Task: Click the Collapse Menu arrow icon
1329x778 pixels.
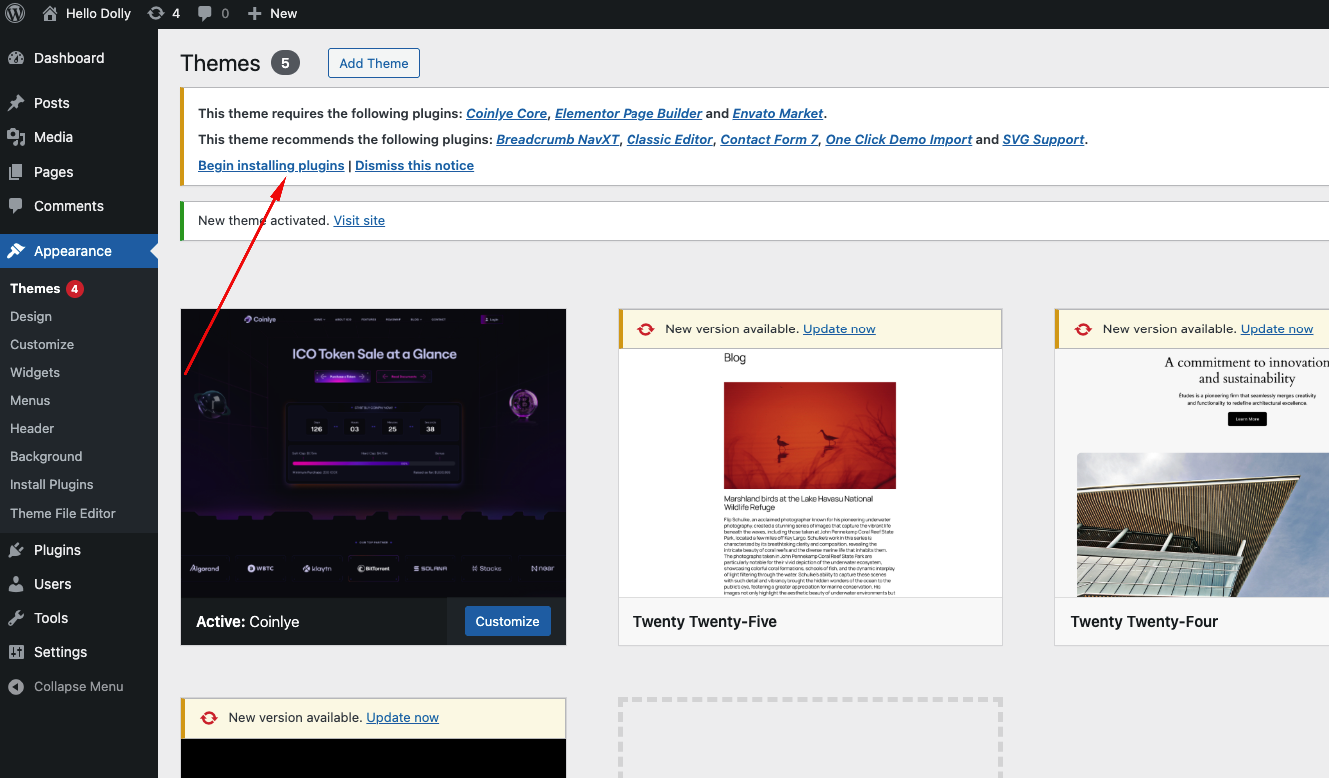Action: (16, 687)
